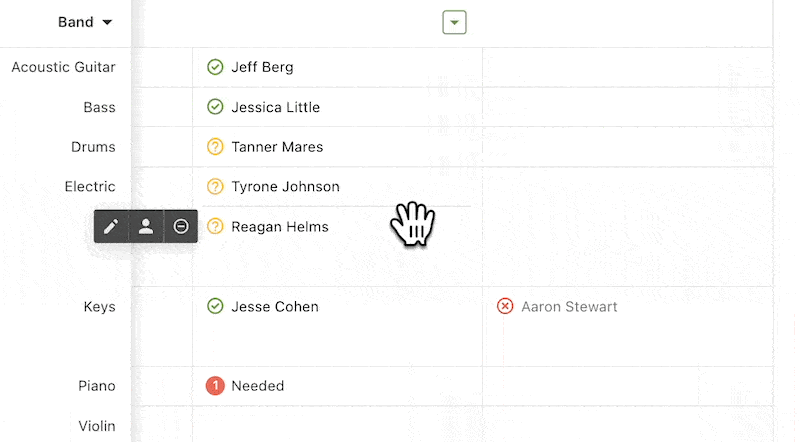The width and height of the screenshot is (800, 442).
Task: Click the Violin position label
Action: (97, 426)
